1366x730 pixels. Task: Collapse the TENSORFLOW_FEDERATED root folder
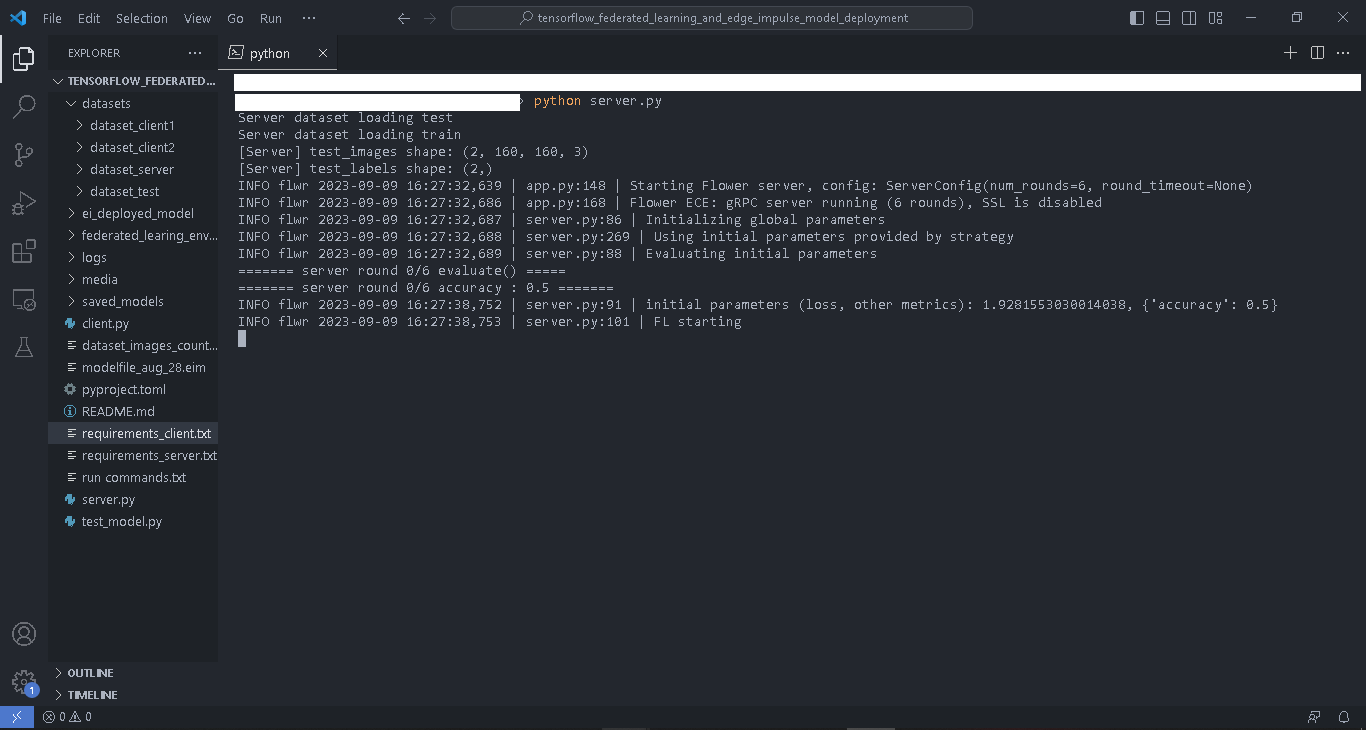pyautogui.click(x=133, y=81)
